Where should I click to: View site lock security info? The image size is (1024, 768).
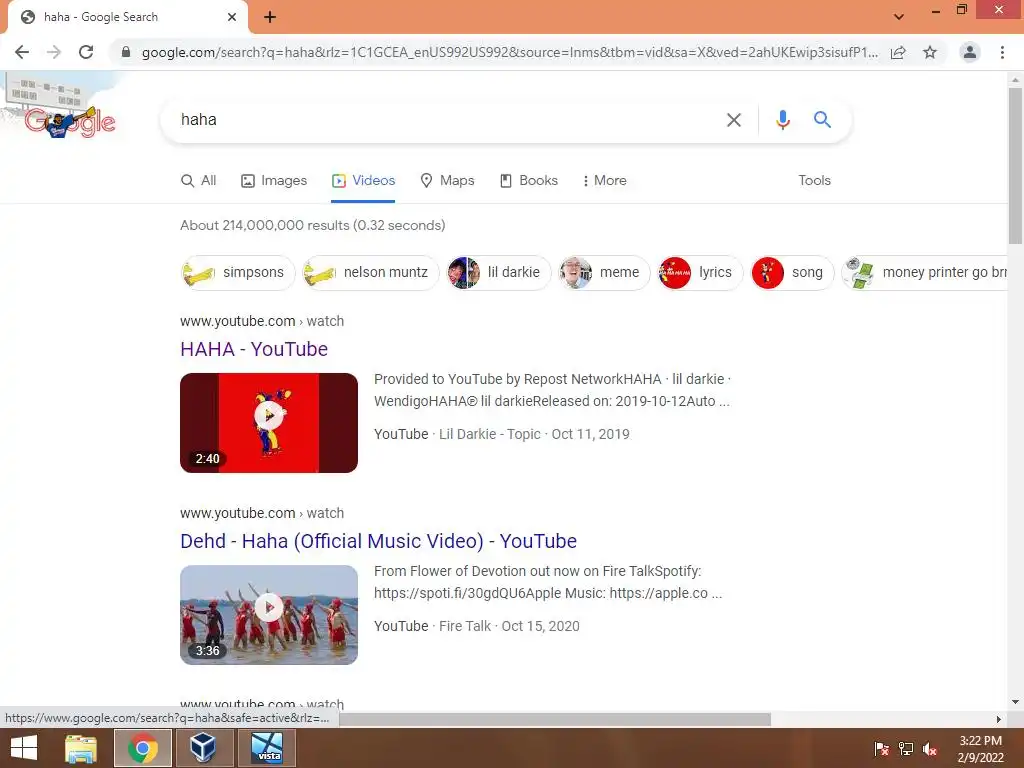click(126, 52)
